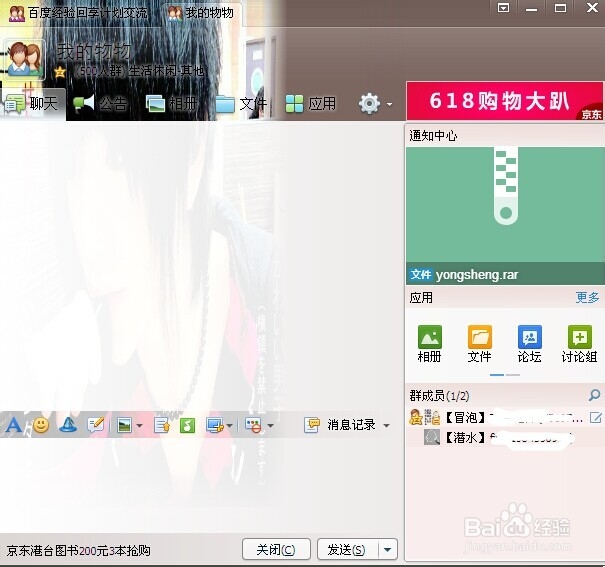Click the 通知中心 header
This screenshot has width=605, height=567.
(433, 135)
